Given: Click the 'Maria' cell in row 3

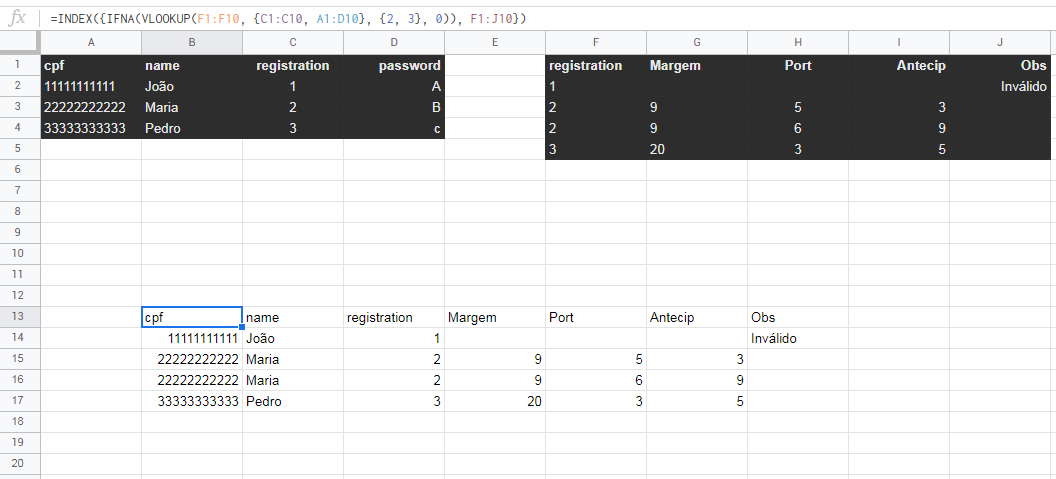Looking at the screenshot, I should (192, 107).
